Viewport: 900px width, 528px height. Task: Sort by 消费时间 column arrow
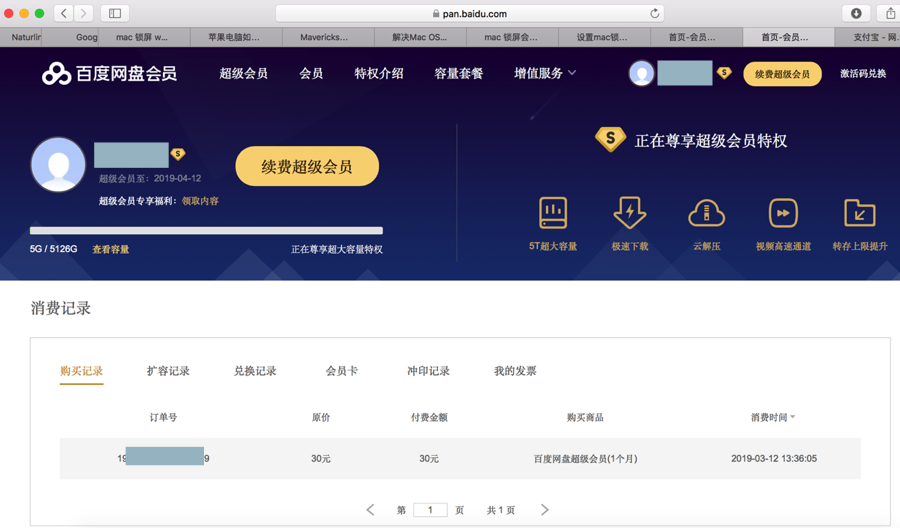793,417
